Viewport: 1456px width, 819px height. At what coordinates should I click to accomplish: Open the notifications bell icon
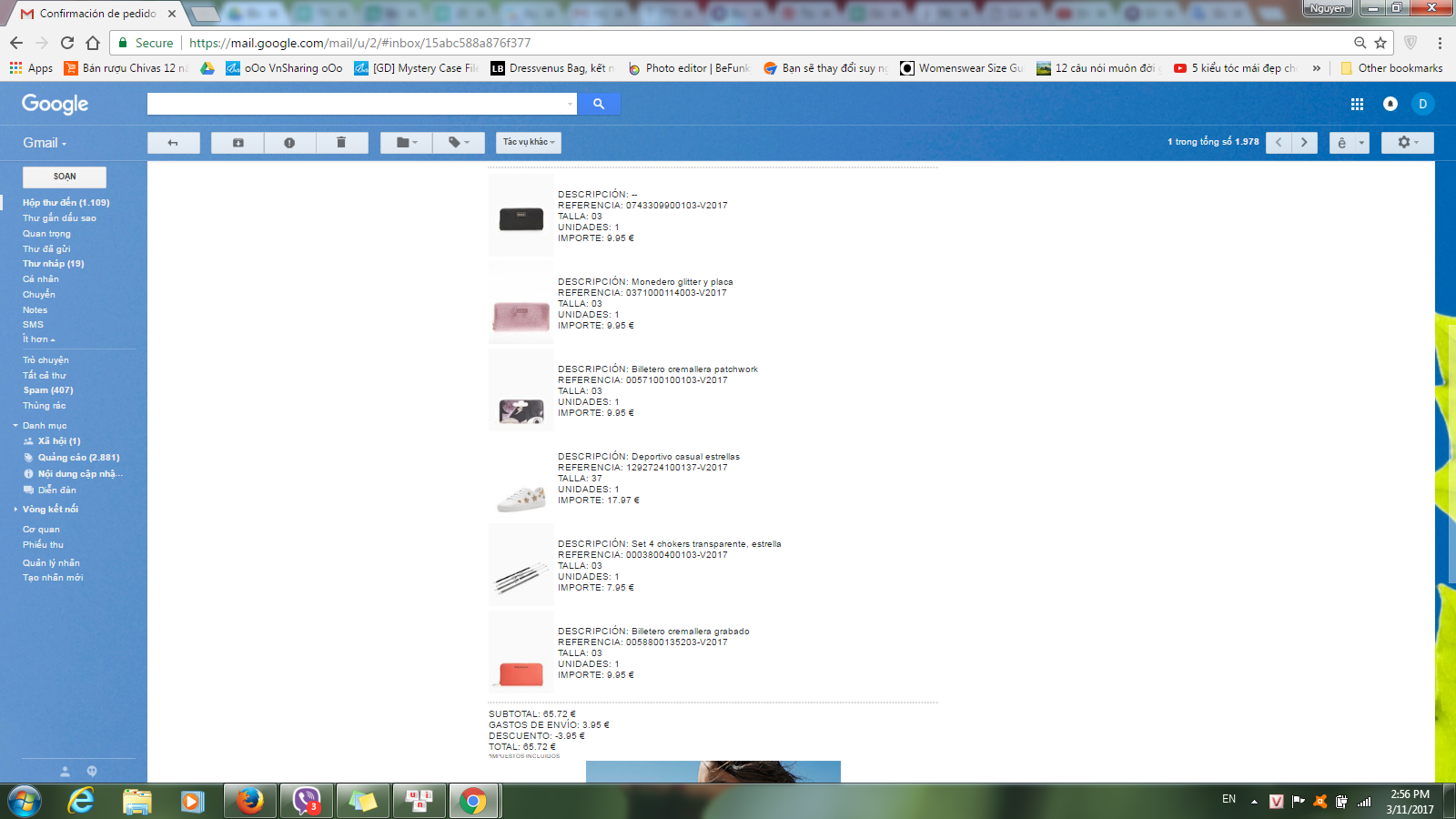pos(1390,104)
